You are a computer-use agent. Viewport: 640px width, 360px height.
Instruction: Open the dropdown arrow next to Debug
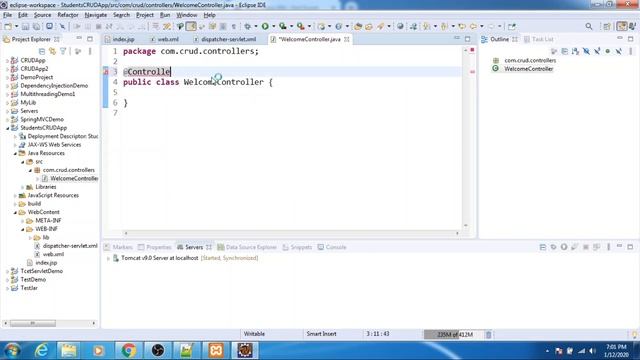256,27
